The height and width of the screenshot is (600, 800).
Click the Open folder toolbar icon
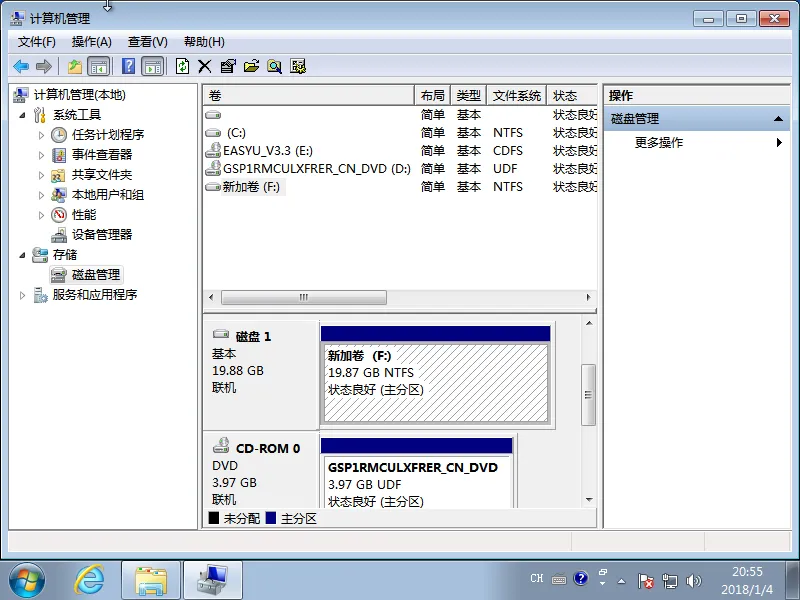251,66
